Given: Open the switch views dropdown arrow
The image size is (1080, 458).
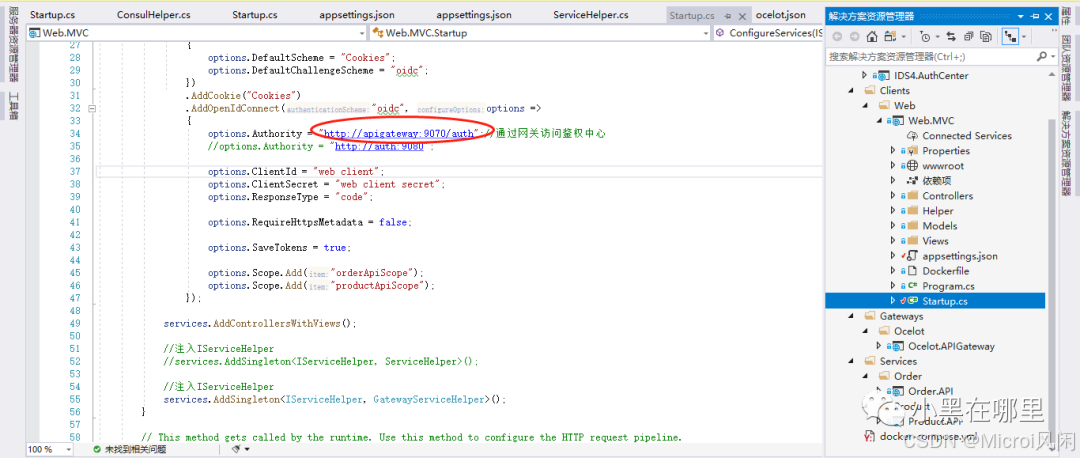Looking at the screenshot, I should [902, 36].
